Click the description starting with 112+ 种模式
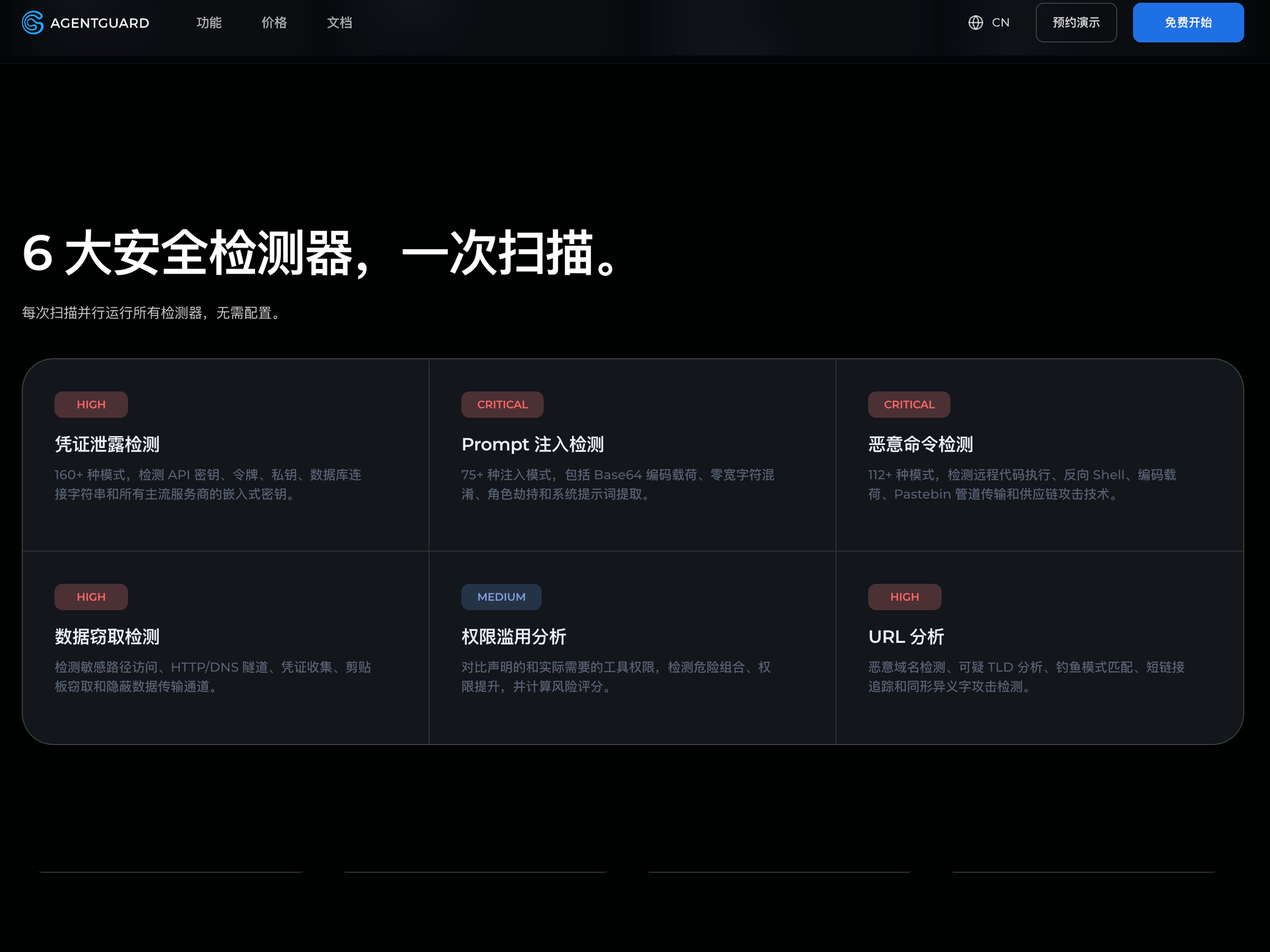This screenshot has height=952, width=1270. click(x=1022, y=484)
